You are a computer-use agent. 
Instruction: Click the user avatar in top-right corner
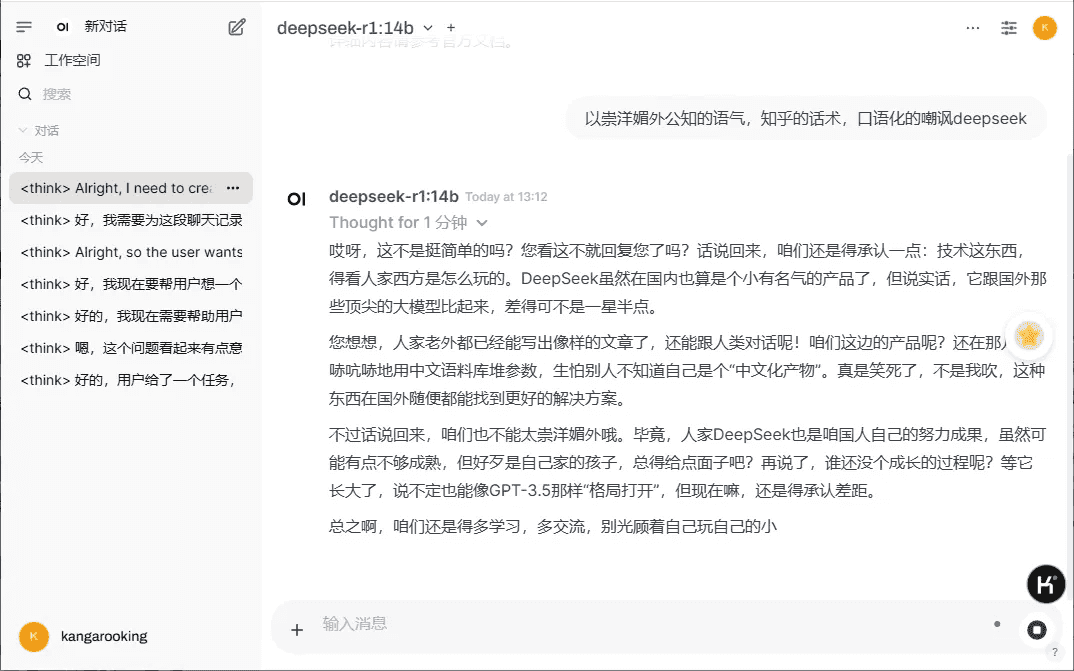pyautogui.click(x=1044, y=28)
